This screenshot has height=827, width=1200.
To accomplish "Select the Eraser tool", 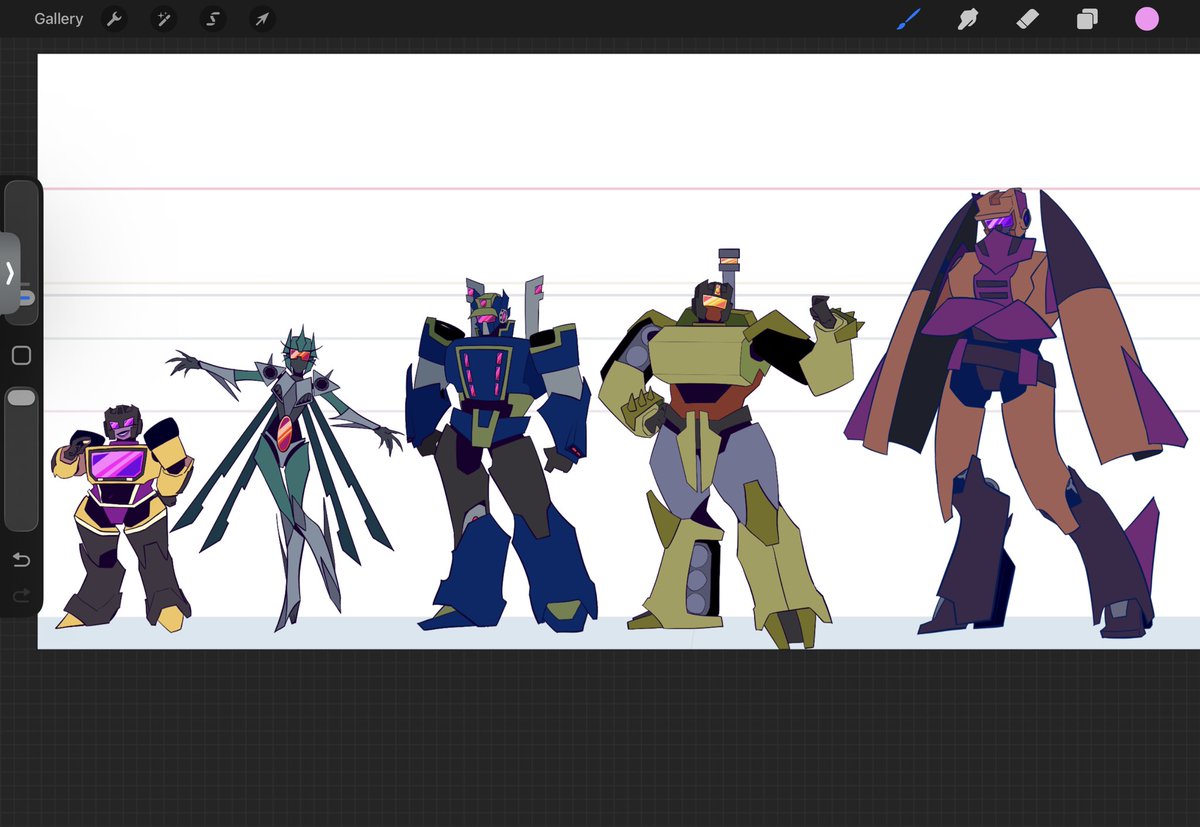I will coord(1027,19).
